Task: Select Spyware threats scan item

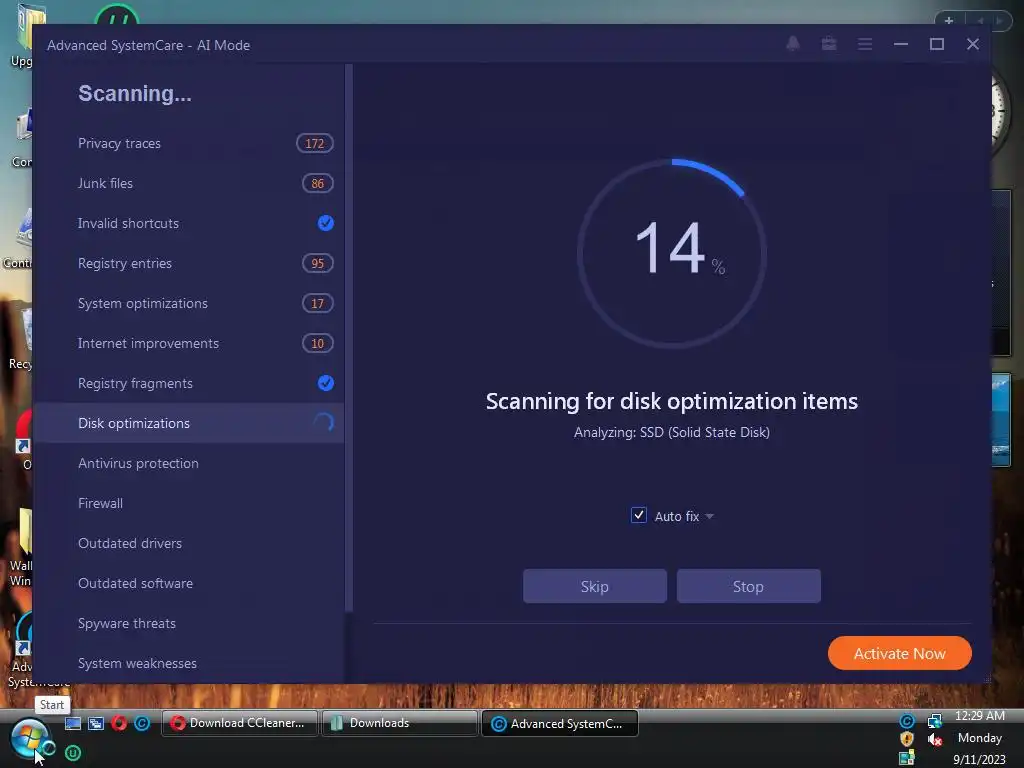Action: tap(188, 623)
